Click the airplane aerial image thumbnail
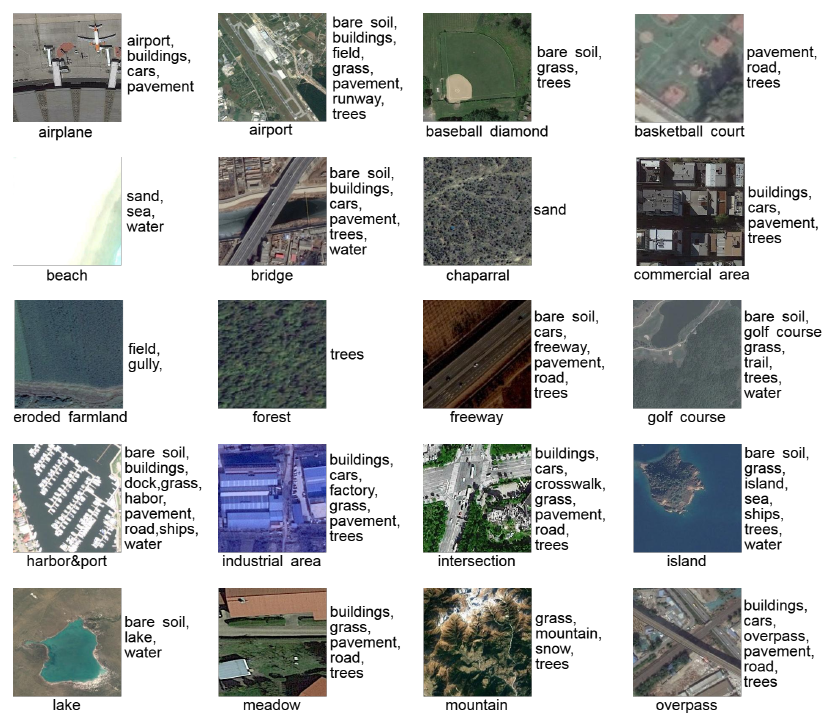828x727 pixels. point(67,68)
